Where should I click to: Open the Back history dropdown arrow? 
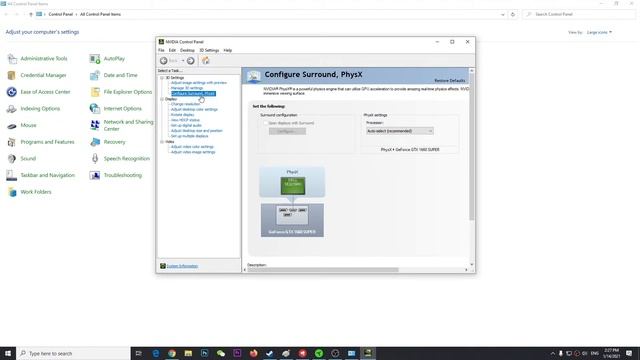[183, 61]
